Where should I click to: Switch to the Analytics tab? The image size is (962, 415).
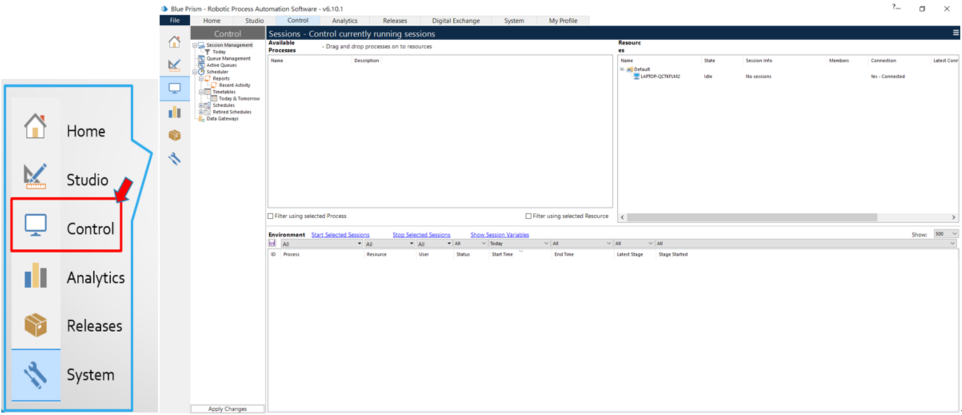tap(345, 20)
